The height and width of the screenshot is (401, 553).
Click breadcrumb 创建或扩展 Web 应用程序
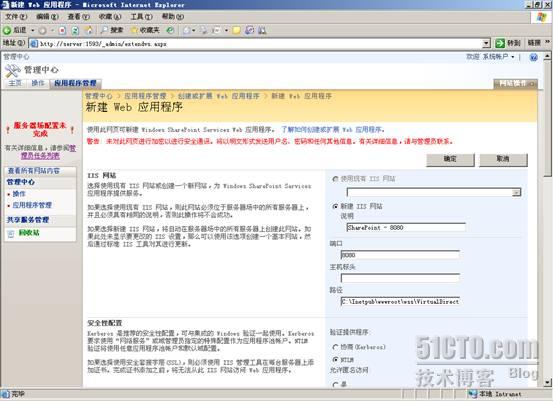click(x=219, y=96)
